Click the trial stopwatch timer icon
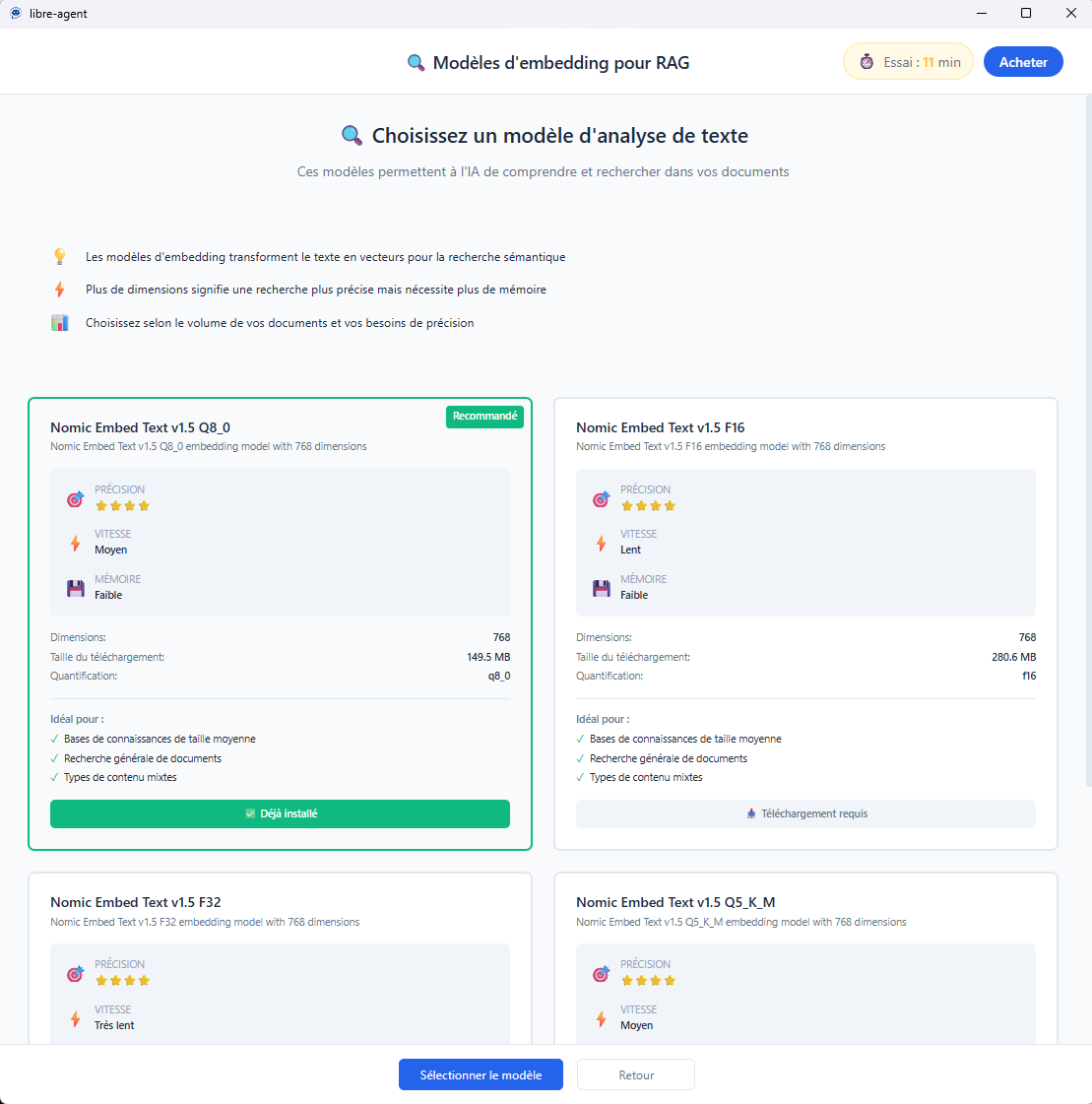The width and height of the screenshot is (1092, 1104). tap(867, 62)
